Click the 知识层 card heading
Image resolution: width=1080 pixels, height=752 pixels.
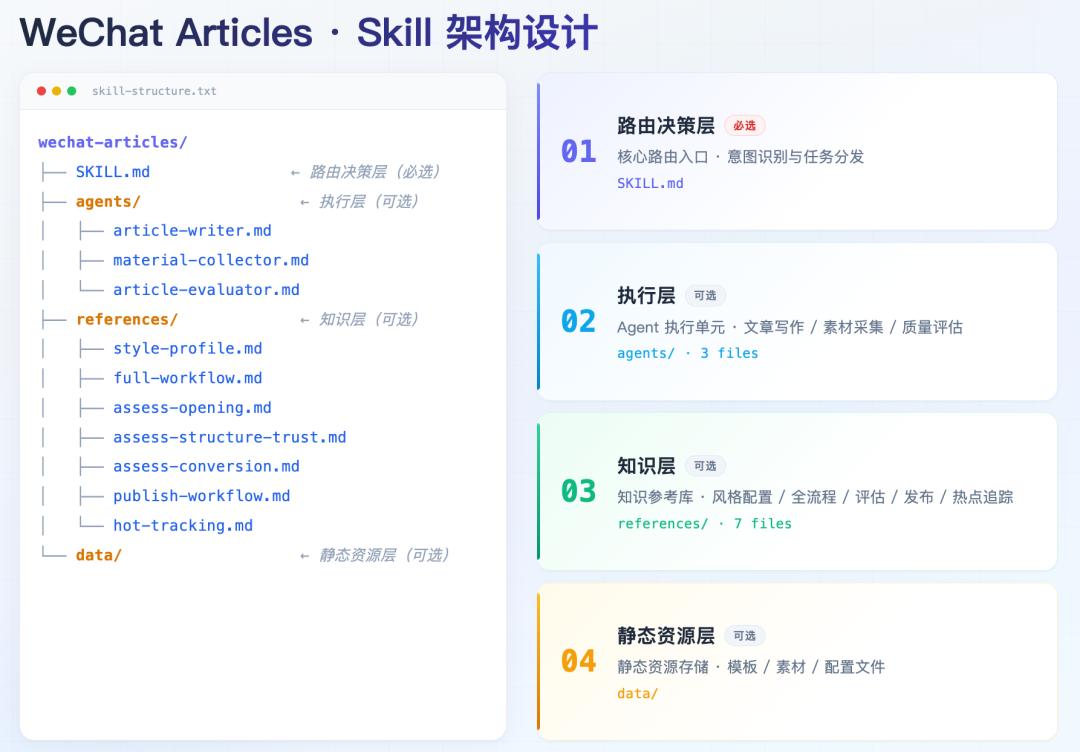(x=646, y=466)
